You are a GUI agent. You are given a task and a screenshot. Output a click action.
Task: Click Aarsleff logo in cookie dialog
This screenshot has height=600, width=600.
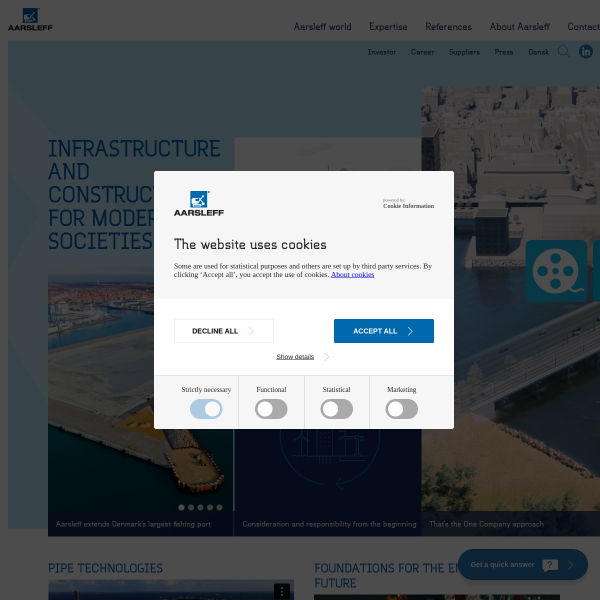(x=198, y=204)
